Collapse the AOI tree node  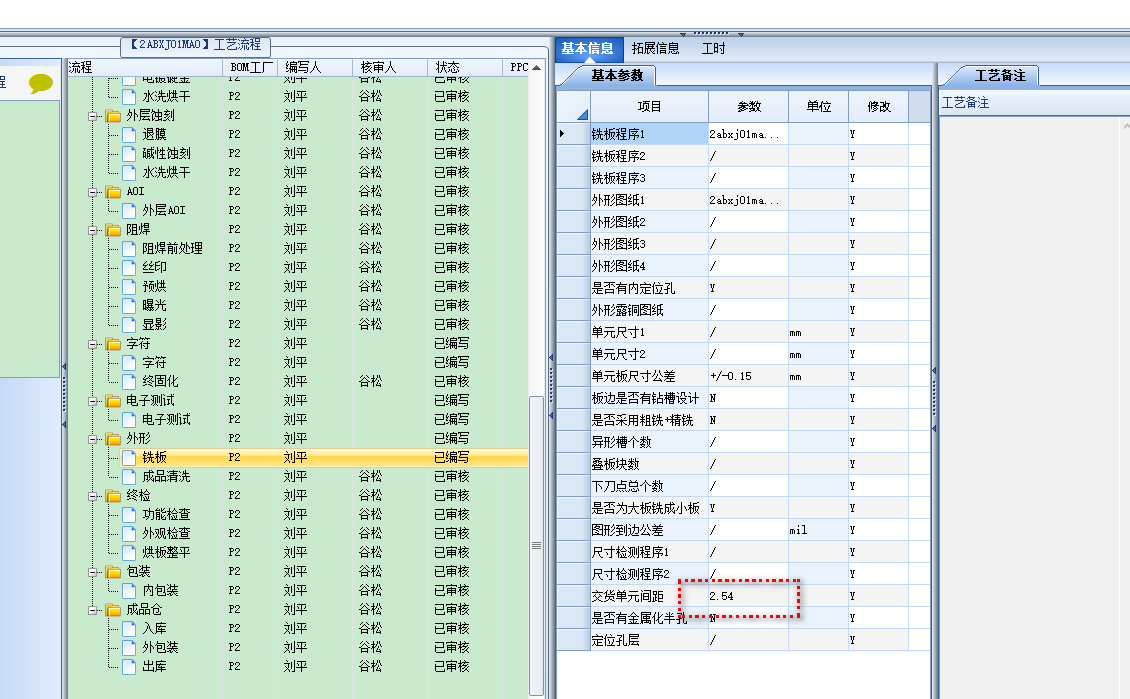[x=93, y=192]
